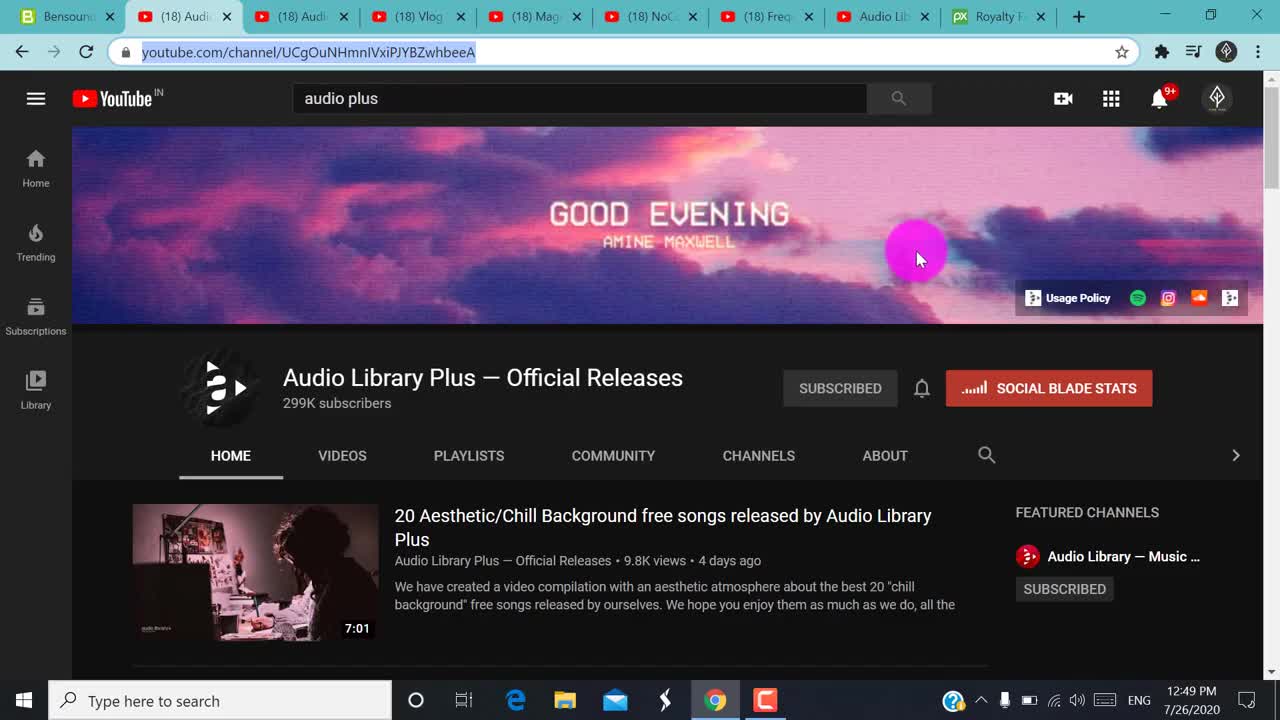Open the account avatar menu
Viewport: 1280px width, 720px height.
1217,98
